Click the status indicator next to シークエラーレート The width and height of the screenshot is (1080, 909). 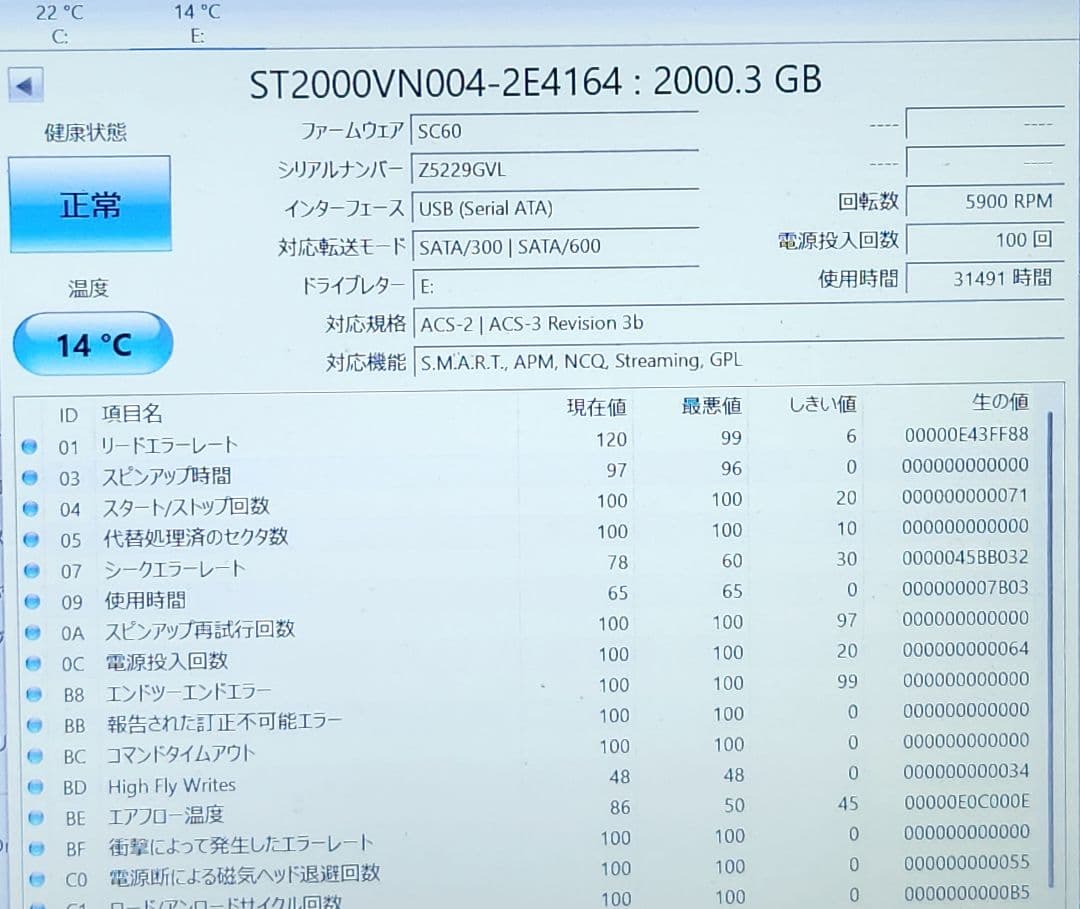click(x=30, y=570)
